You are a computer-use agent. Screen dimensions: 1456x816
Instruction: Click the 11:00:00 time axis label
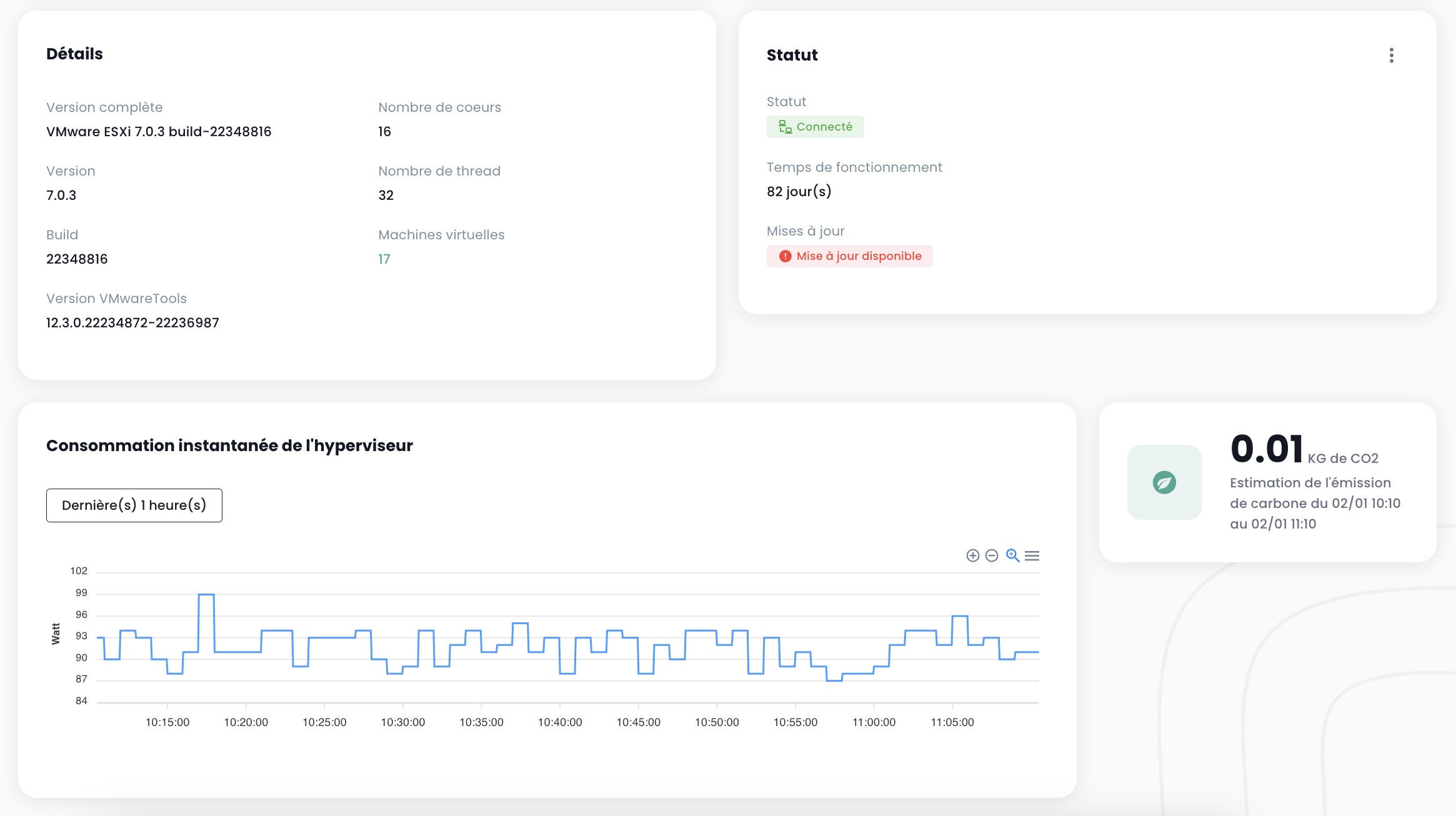(874, 722)
